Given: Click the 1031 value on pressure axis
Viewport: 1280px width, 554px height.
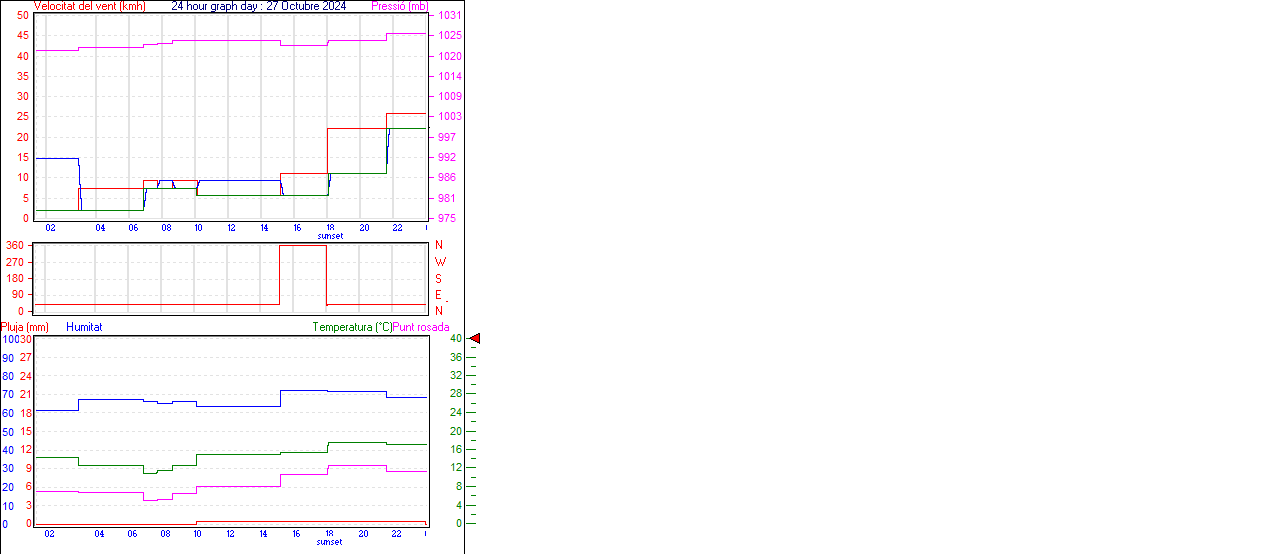Looking at the screenshot, I should 449,16.
